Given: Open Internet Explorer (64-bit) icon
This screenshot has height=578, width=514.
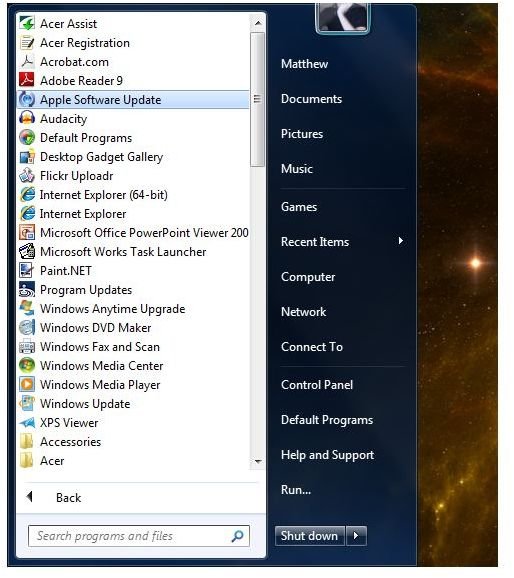Looking at the screenshot, I should (27, 195).
